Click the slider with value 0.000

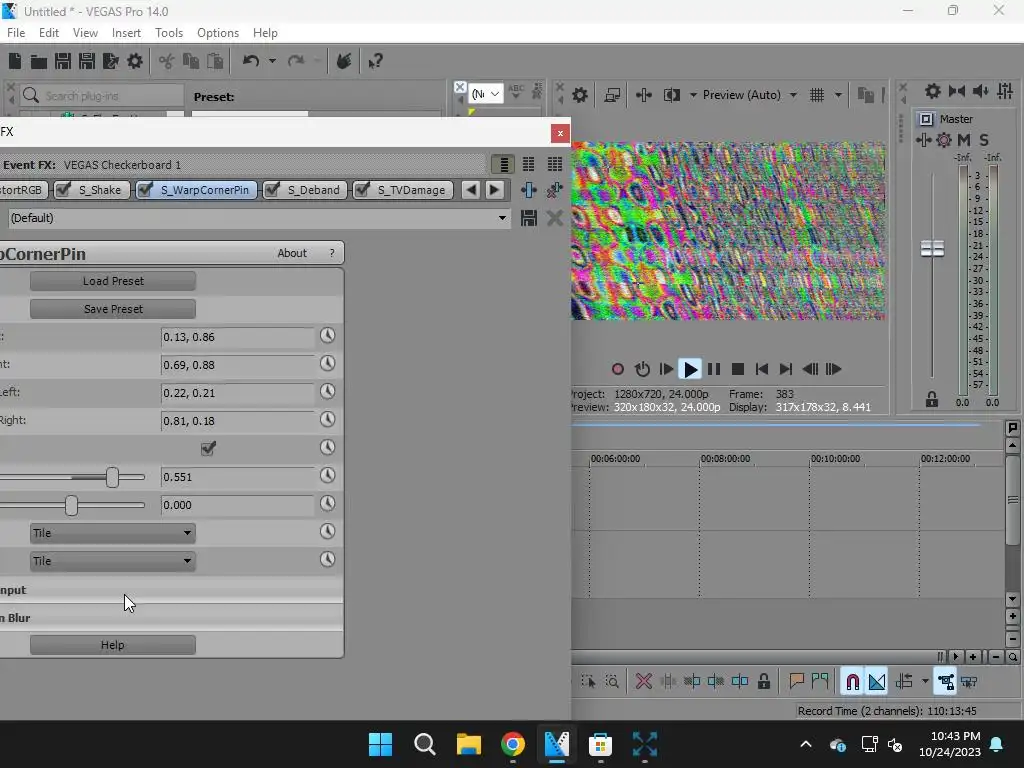coord(71,505)
